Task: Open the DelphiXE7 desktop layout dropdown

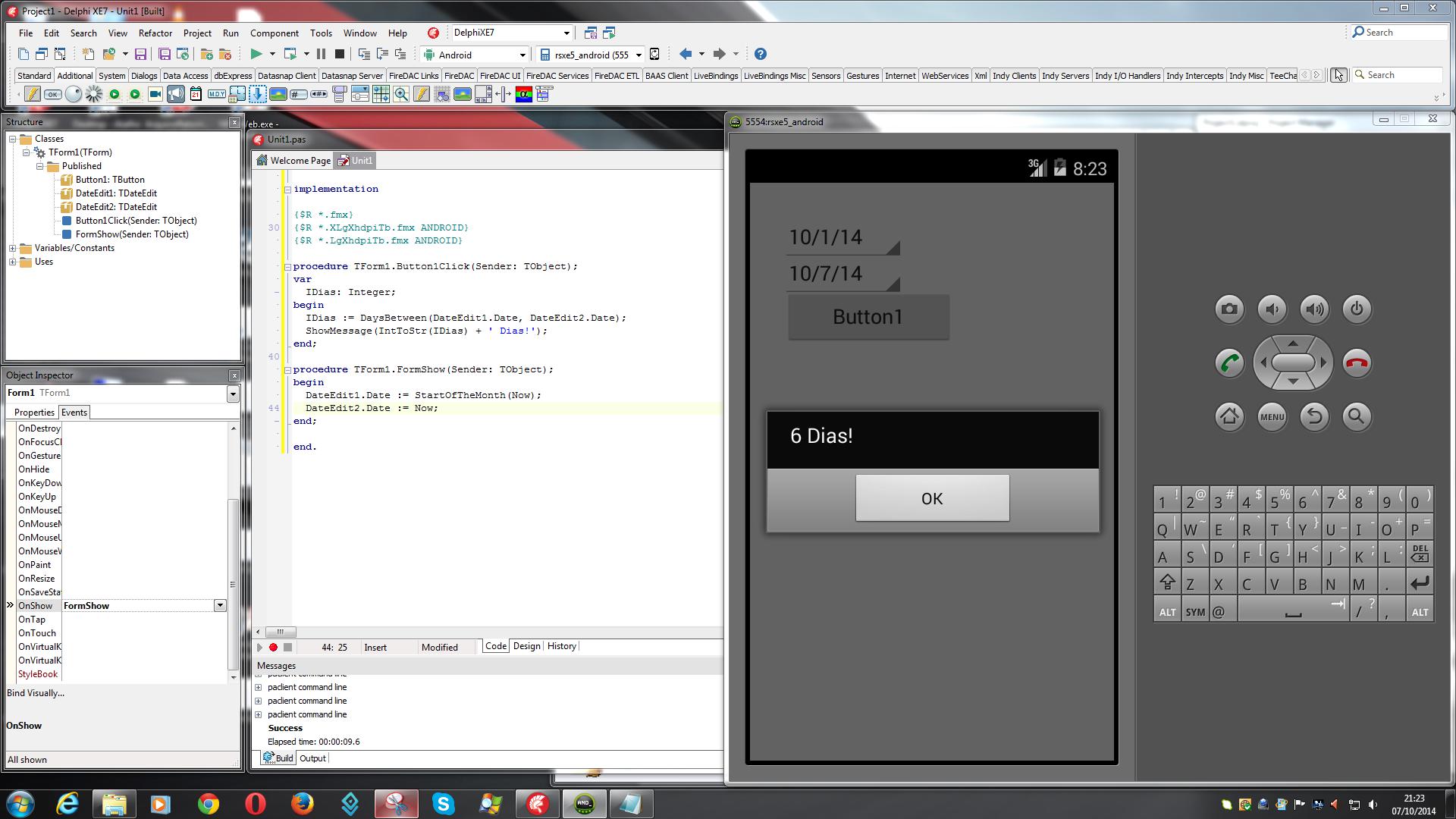Action: (x=566, y=33)
